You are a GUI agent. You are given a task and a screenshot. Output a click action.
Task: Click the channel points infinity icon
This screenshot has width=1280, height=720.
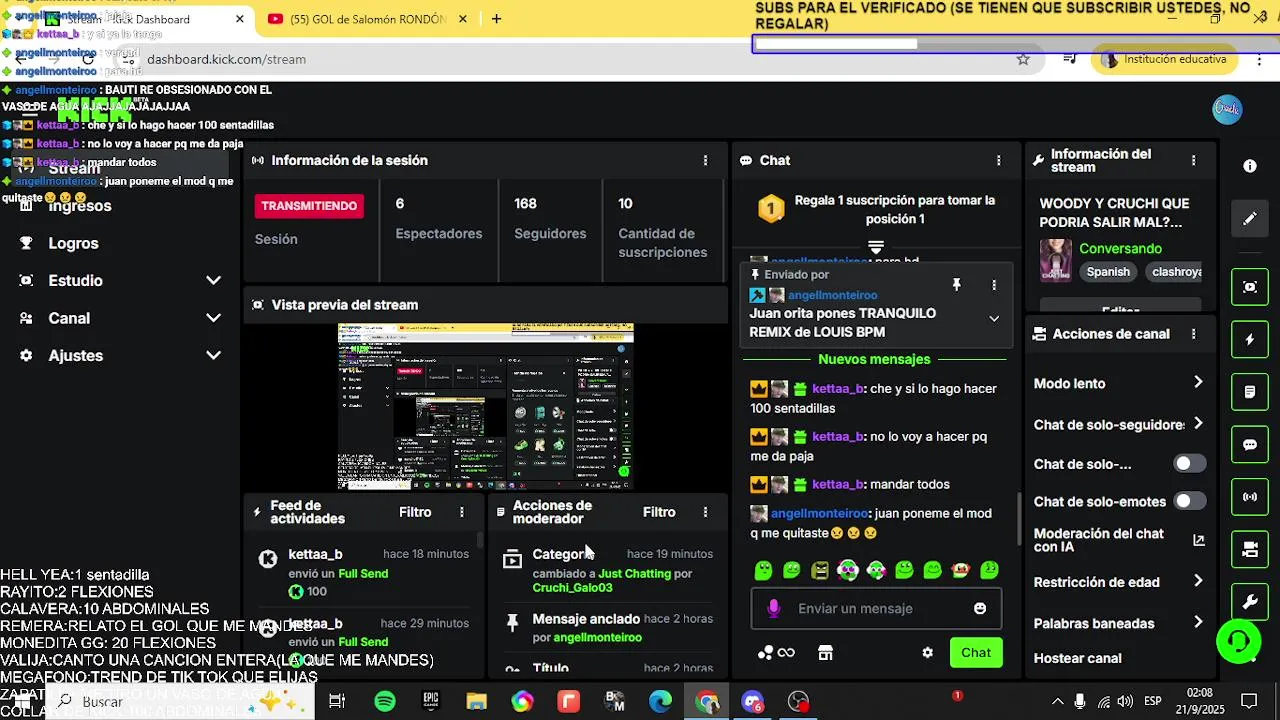(x=777, y=653)
